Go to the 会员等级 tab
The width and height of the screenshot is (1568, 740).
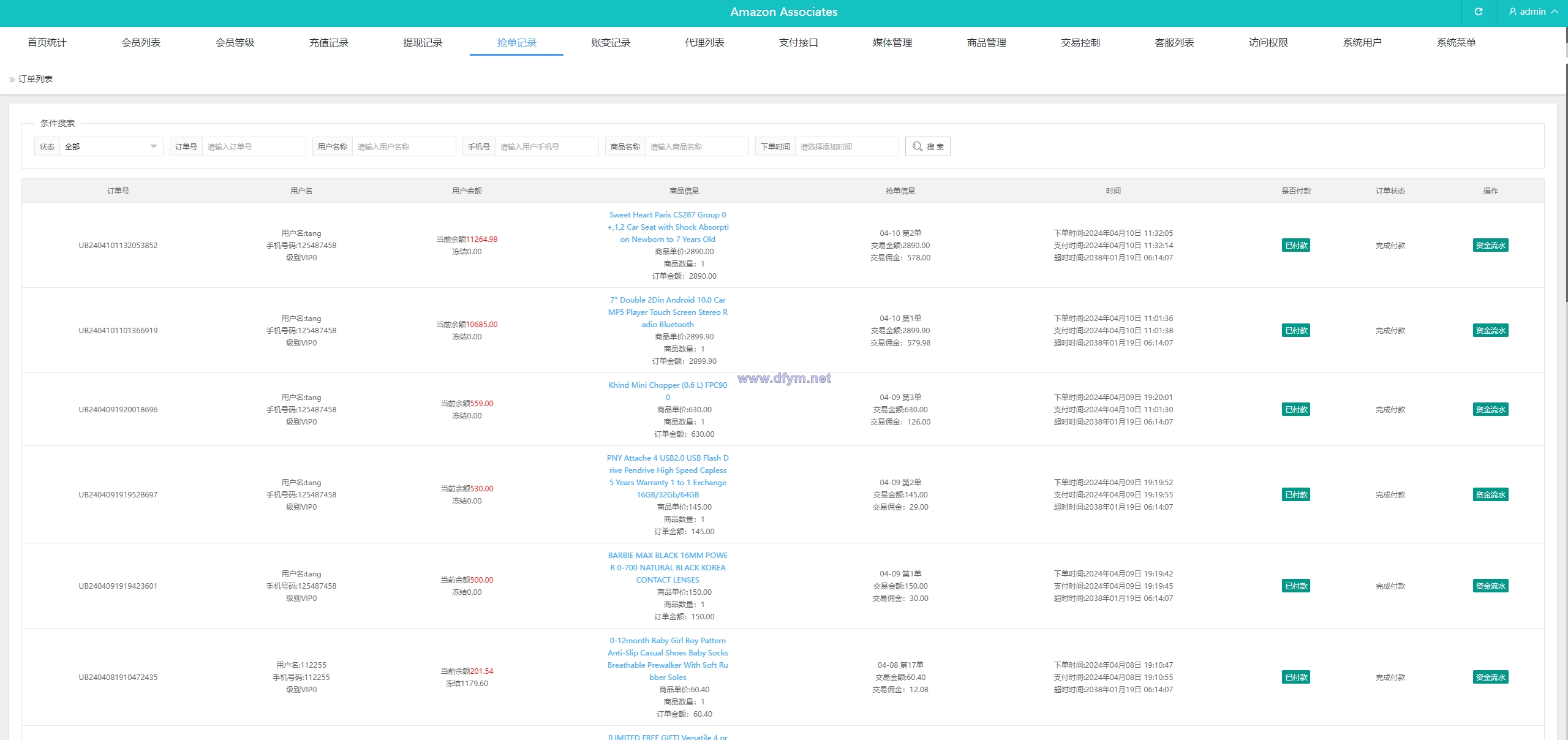[x=235, y=42]
